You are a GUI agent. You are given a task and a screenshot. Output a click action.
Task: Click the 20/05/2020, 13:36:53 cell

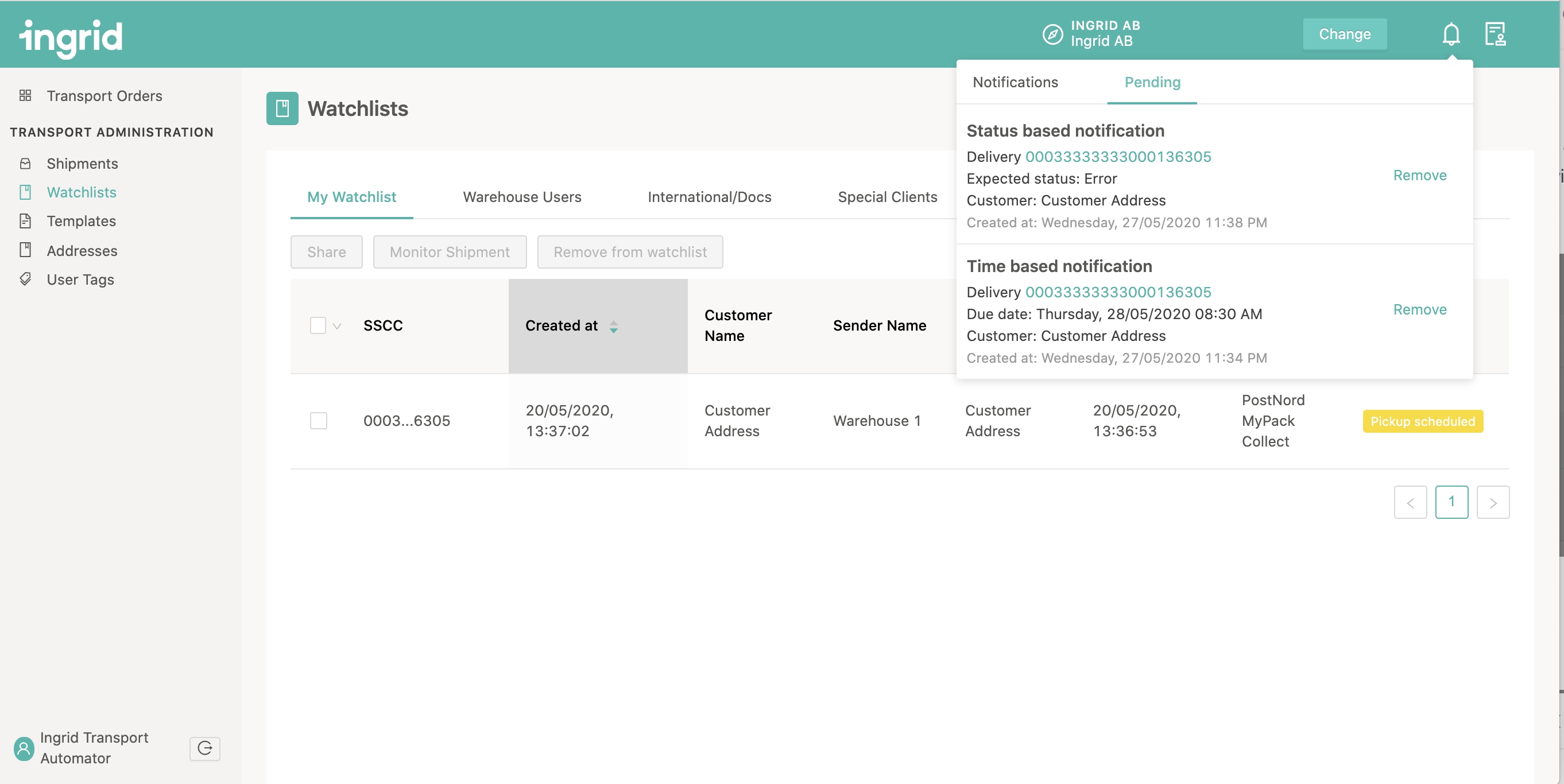pos(1137,421)
